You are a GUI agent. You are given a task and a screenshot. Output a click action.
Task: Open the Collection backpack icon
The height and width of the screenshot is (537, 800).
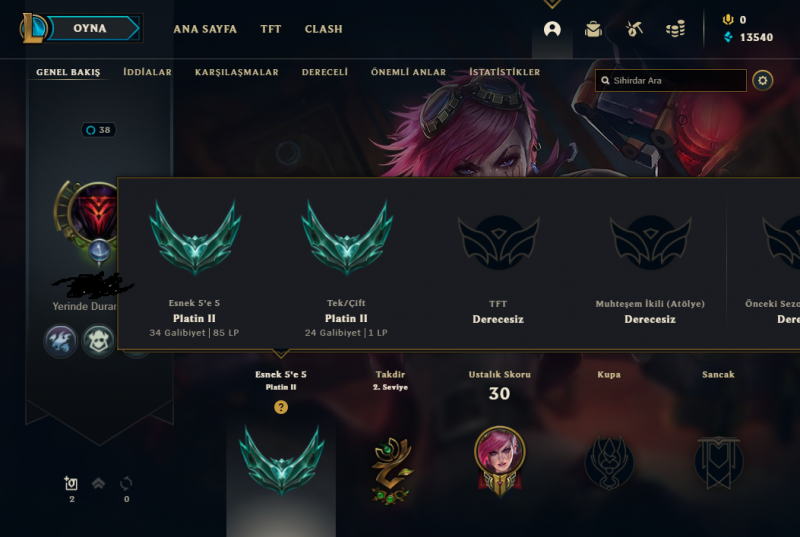point(593,29)
